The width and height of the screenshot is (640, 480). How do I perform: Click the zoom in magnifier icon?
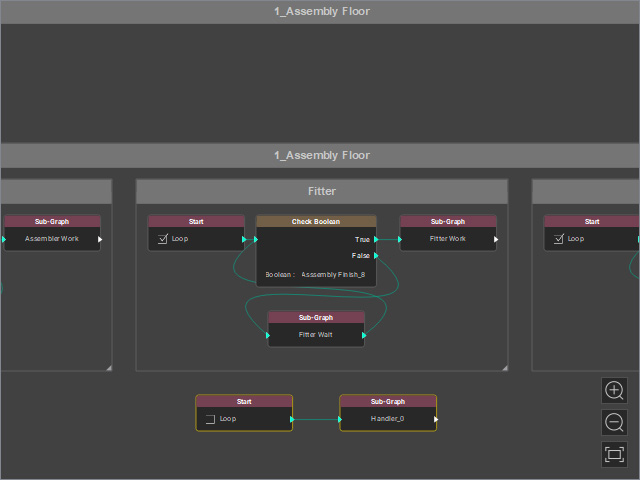[x=614, y=391]
